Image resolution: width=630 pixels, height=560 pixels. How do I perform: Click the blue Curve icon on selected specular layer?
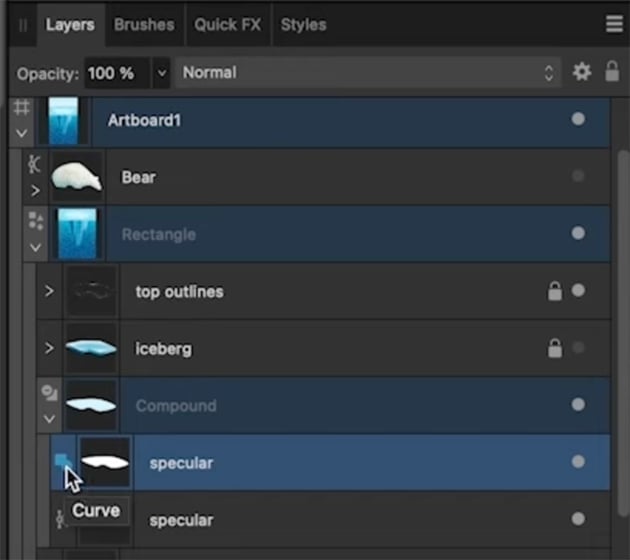[x=62, y=460]
